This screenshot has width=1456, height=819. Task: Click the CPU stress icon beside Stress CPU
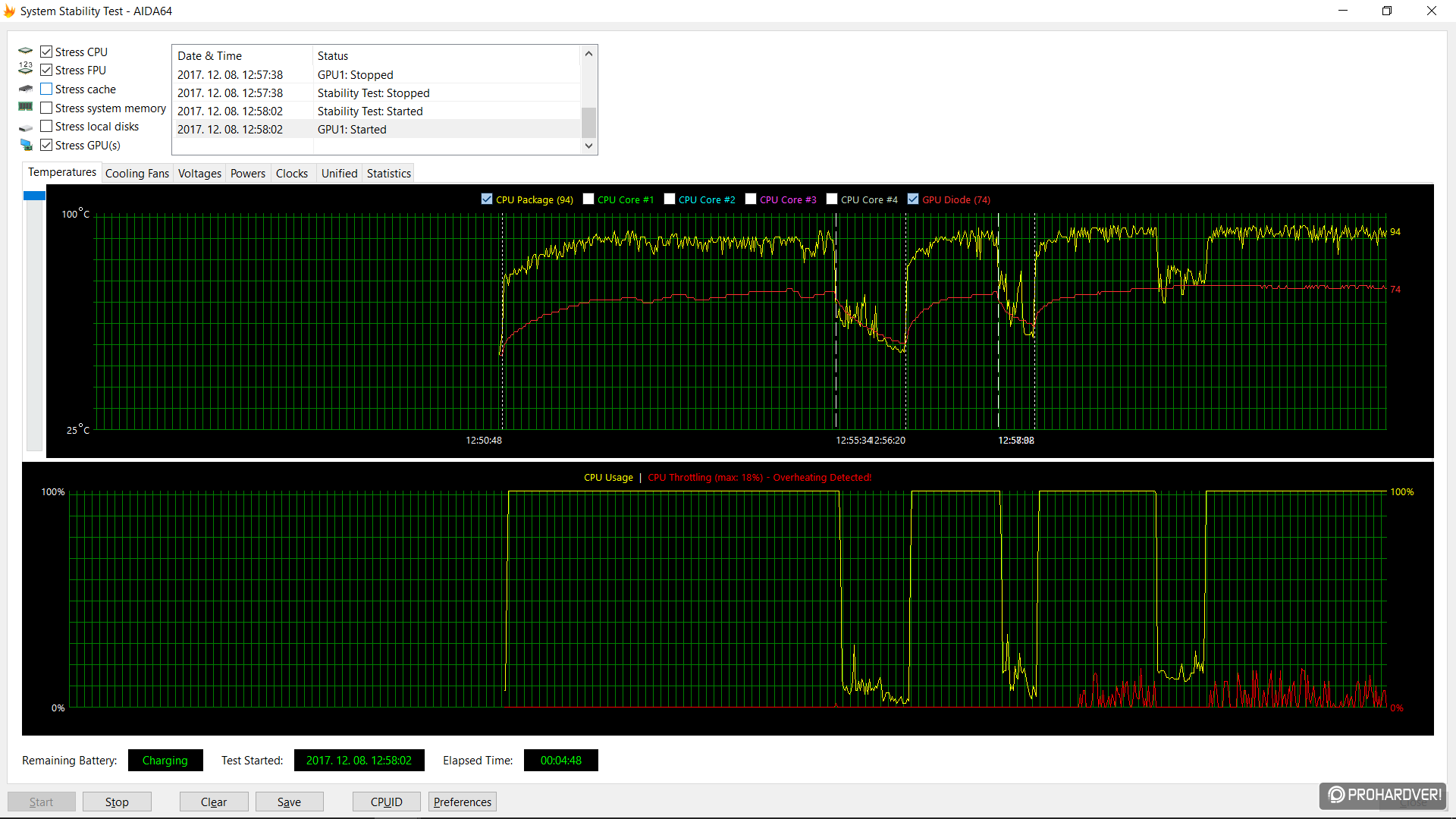(x=26, y=52)
